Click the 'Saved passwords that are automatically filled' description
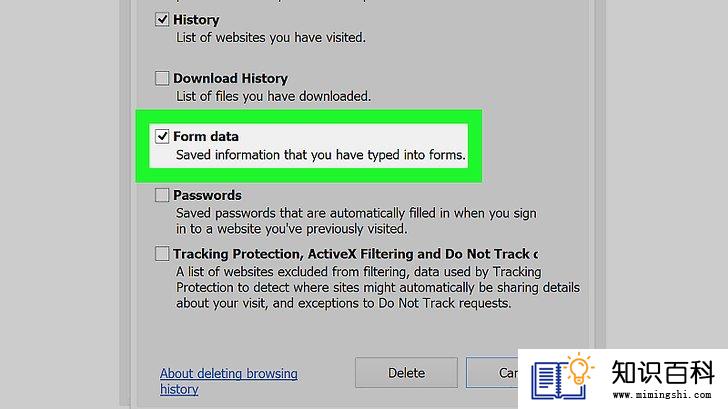Image resolution: width=728 pixels, height=409 pixels. point(356,221)
